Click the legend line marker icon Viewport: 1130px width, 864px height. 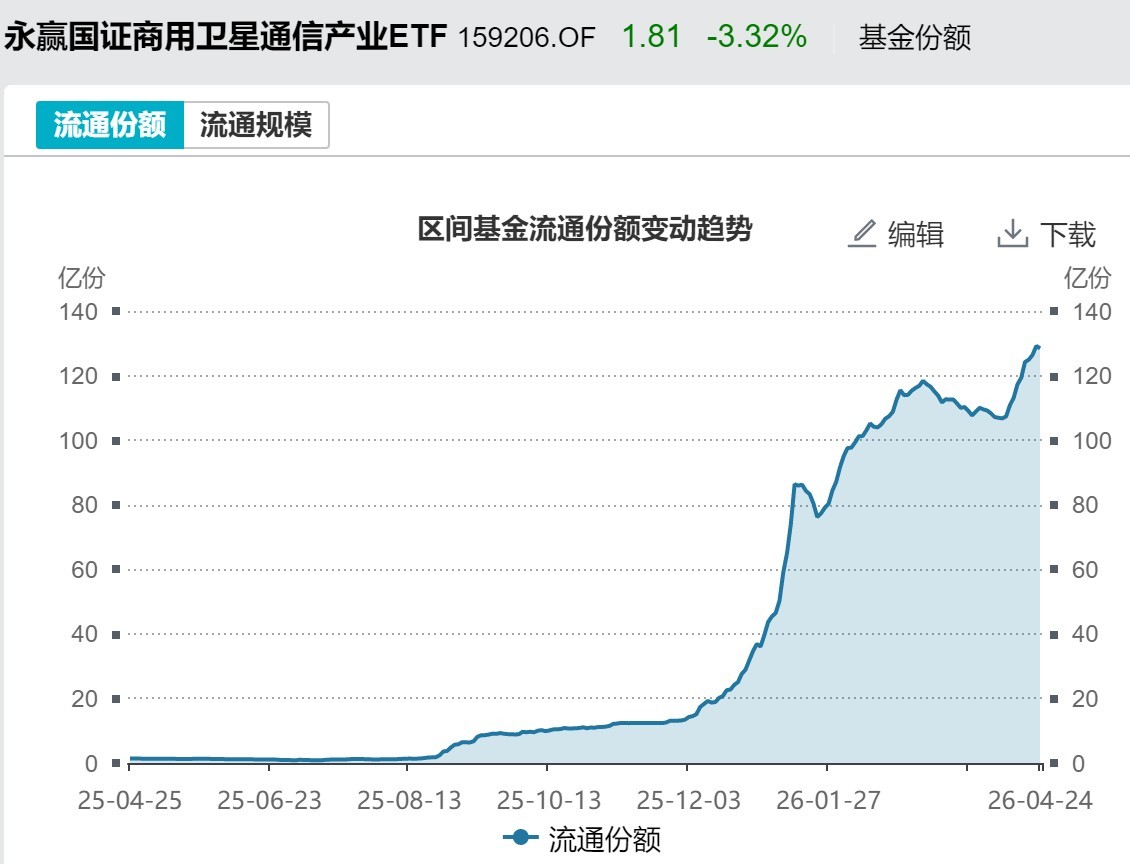(x=520, y=837)
